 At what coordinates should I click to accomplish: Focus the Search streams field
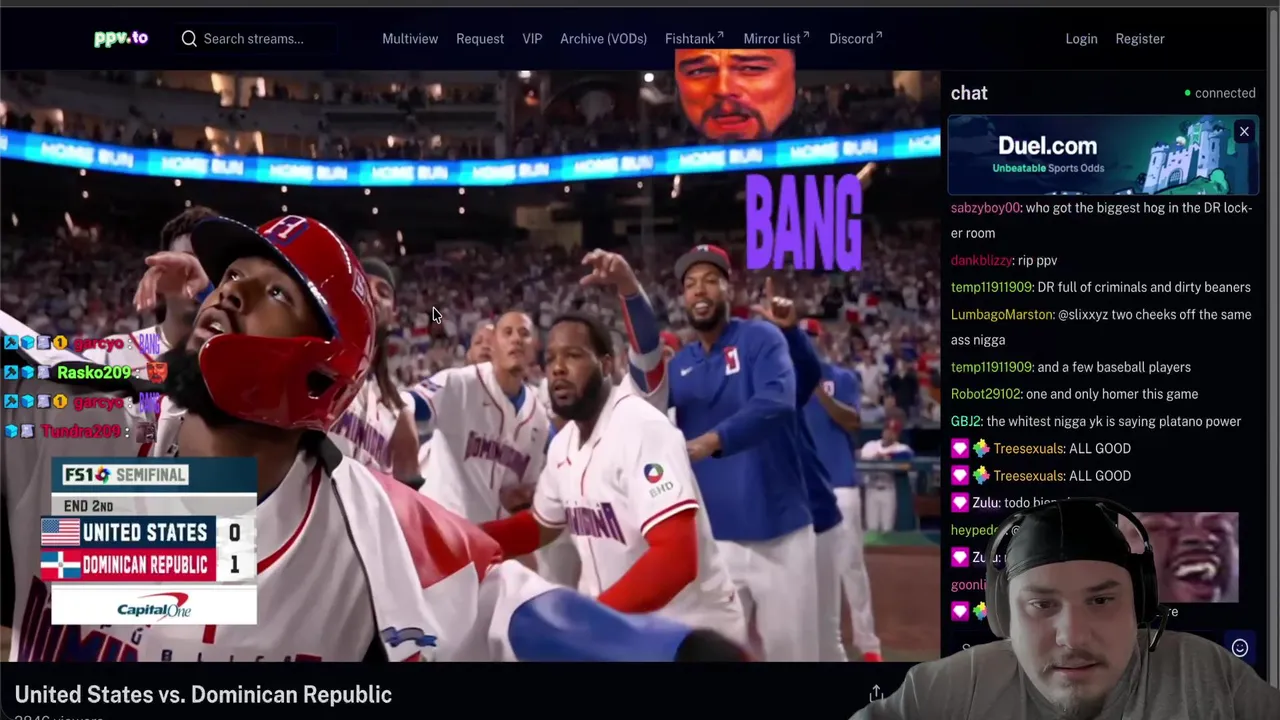(254, 39)
